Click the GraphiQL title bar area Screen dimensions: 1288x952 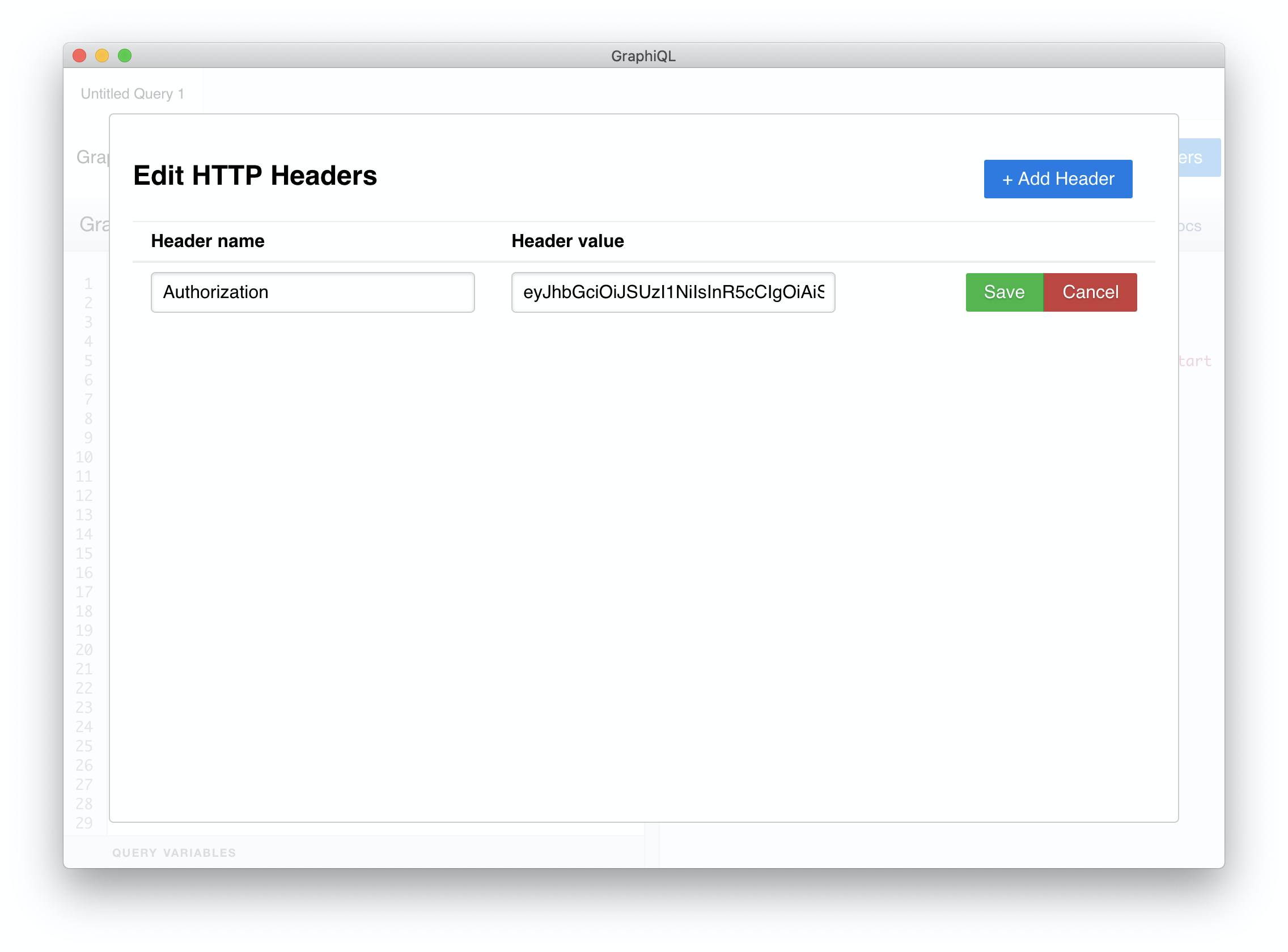[x=644, y=55]
